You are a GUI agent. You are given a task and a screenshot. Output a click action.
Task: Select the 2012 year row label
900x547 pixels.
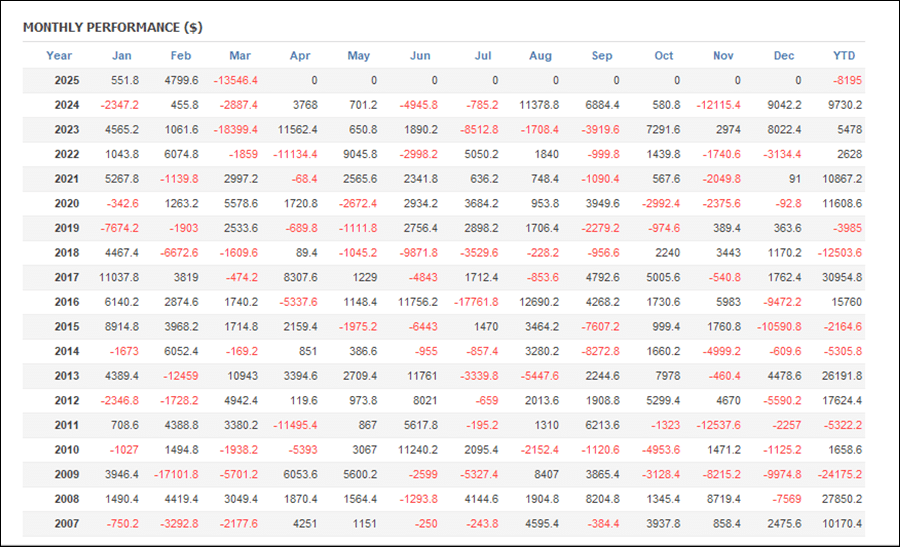[67, 401]
